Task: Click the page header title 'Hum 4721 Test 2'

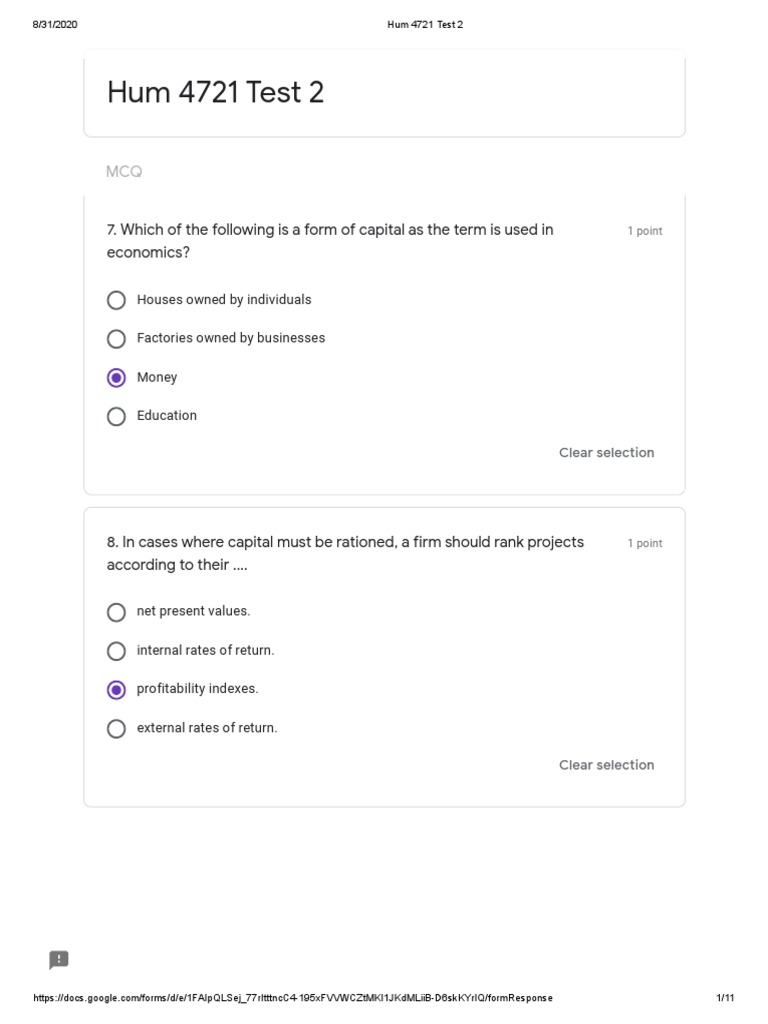Action: point(425,25)
